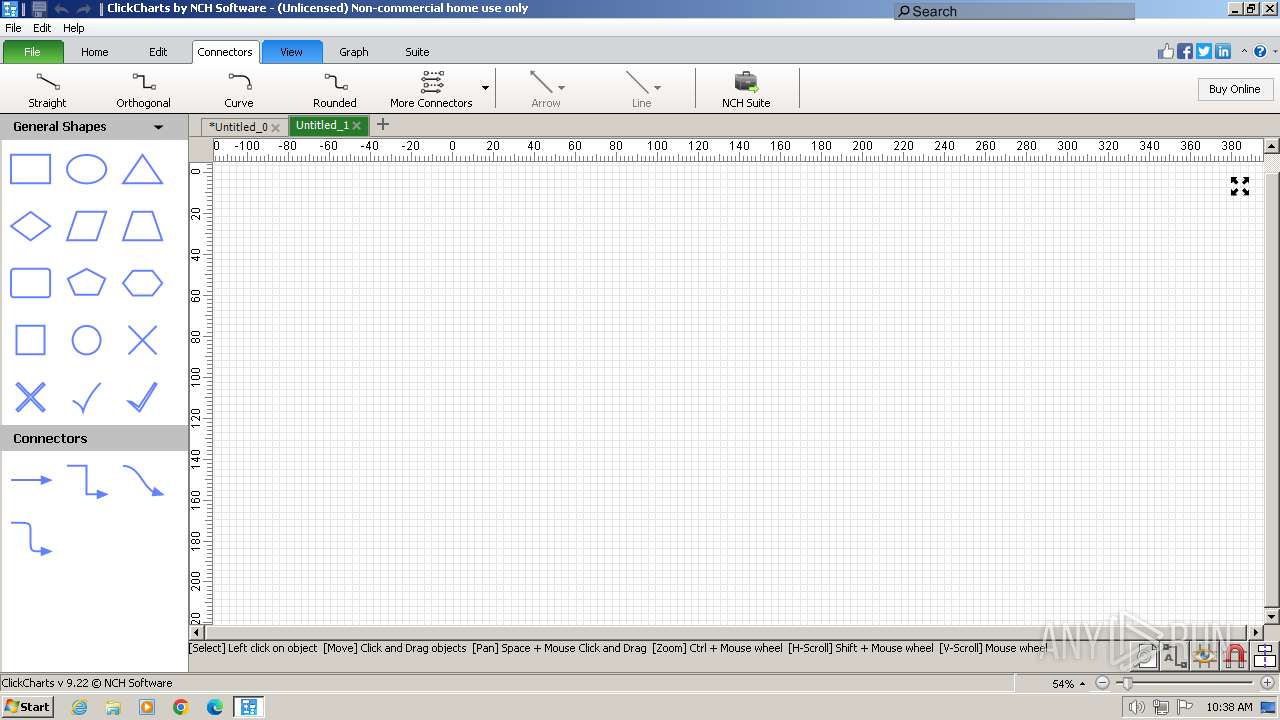This screenshot has width=1280, height=720.
Task: Choose the orthogonal arrow connector in sidebar
Action: tap(87, 481)
